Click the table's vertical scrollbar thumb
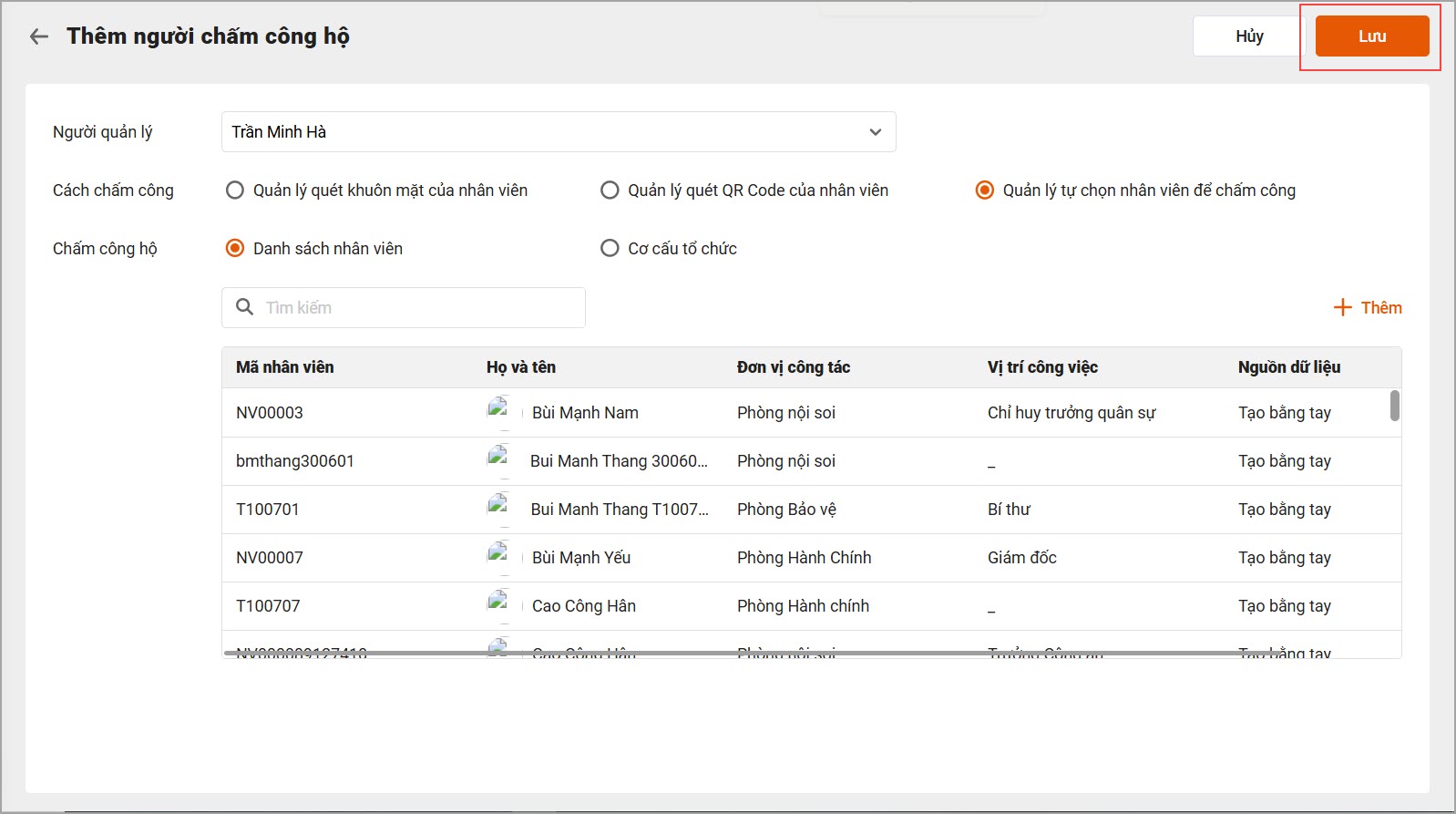1456x814 pixels. 1394,406
